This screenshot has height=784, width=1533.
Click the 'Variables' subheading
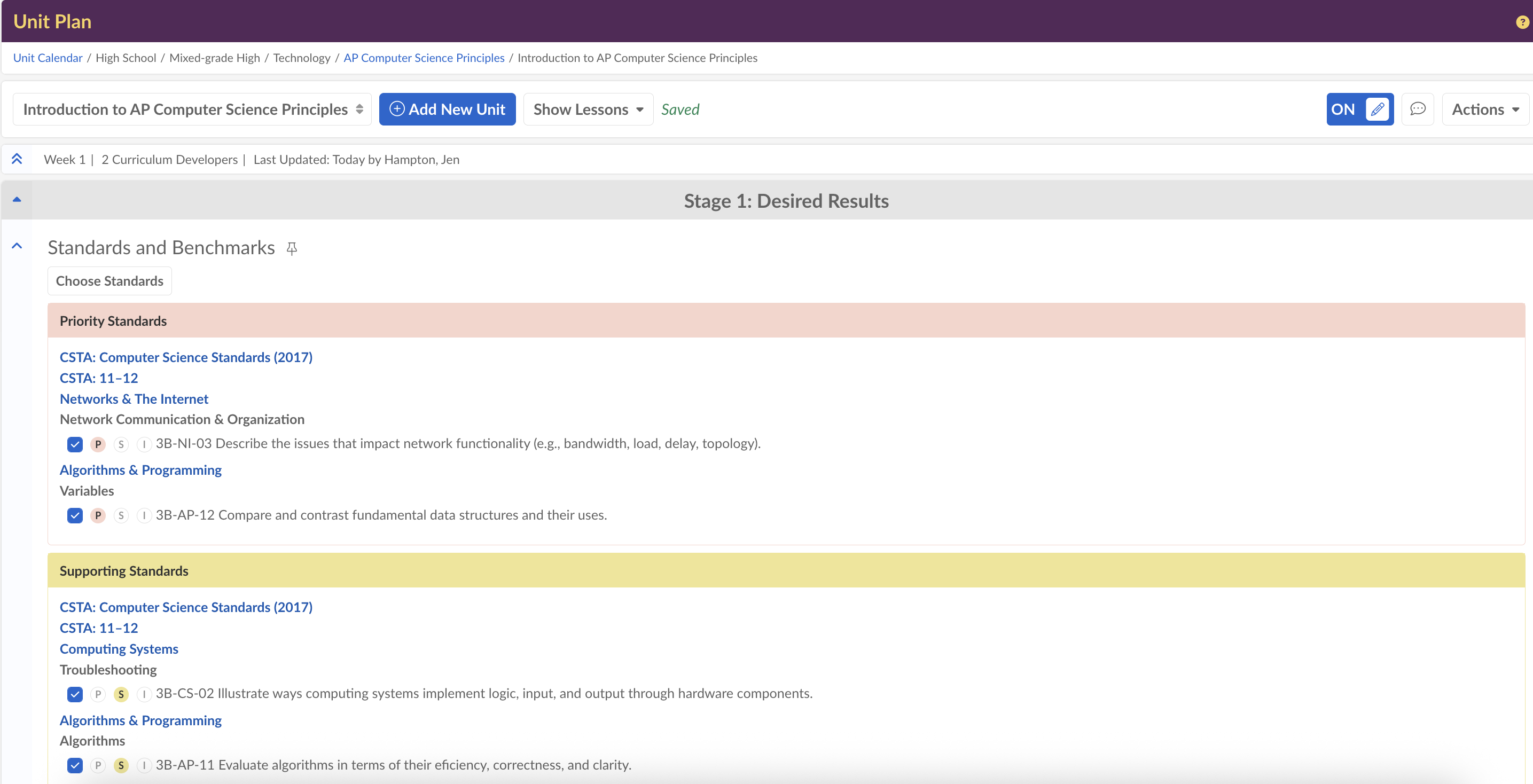click(87, 491)
